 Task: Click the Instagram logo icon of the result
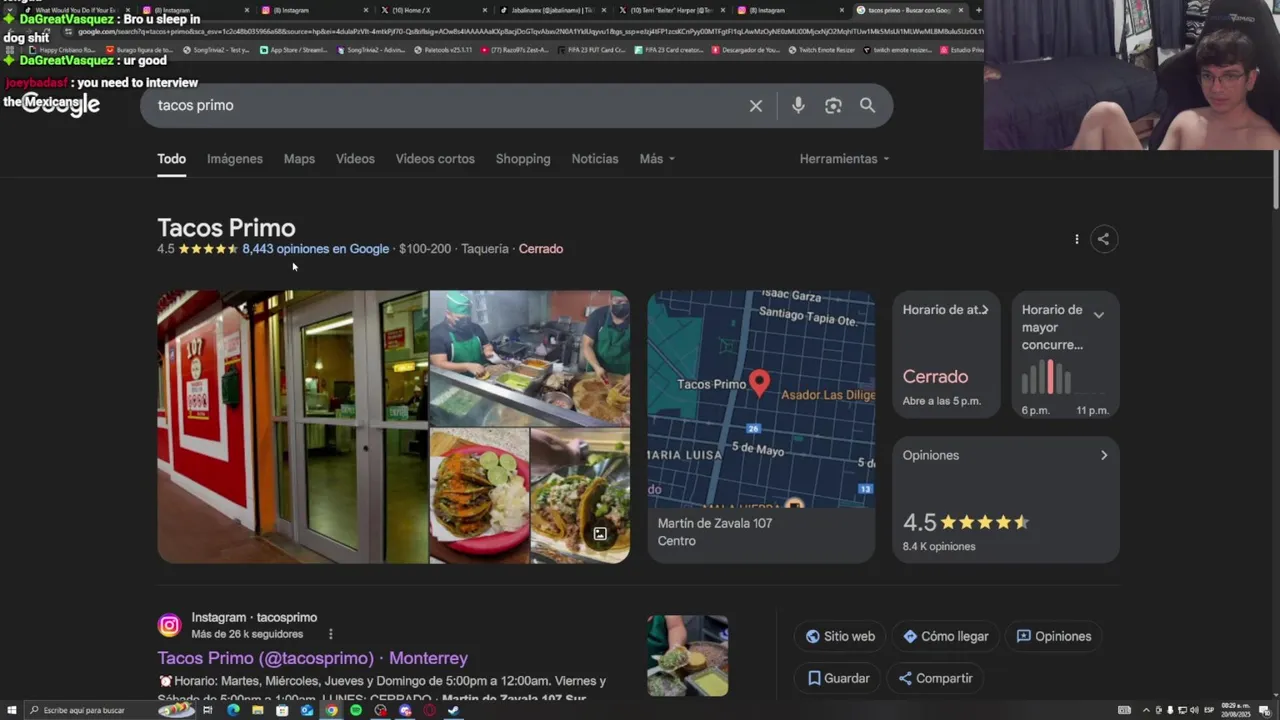pyautogui.click(x=170, y=625)
